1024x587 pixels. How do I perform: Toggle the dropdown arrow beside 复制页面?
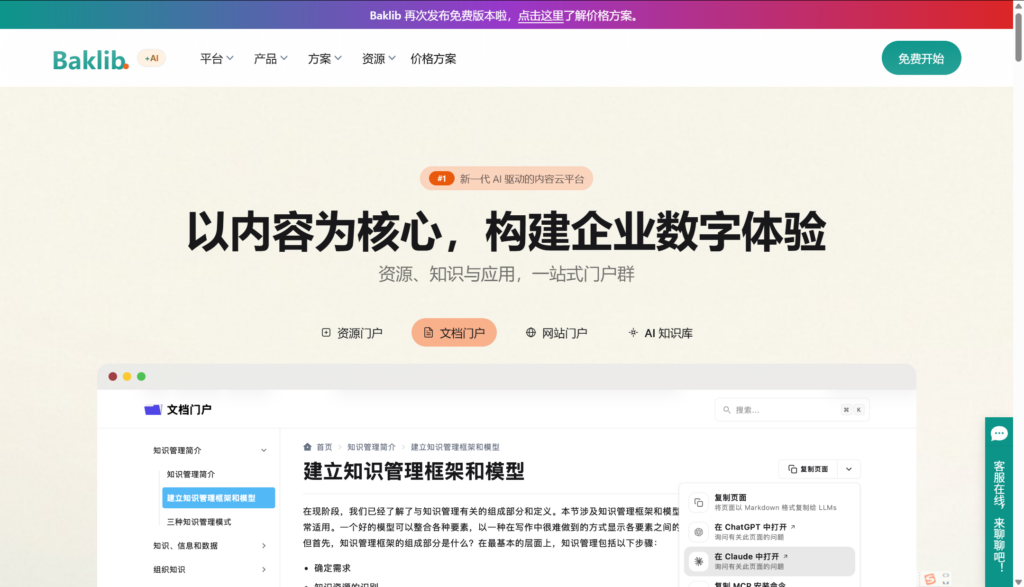click(849, 469)
